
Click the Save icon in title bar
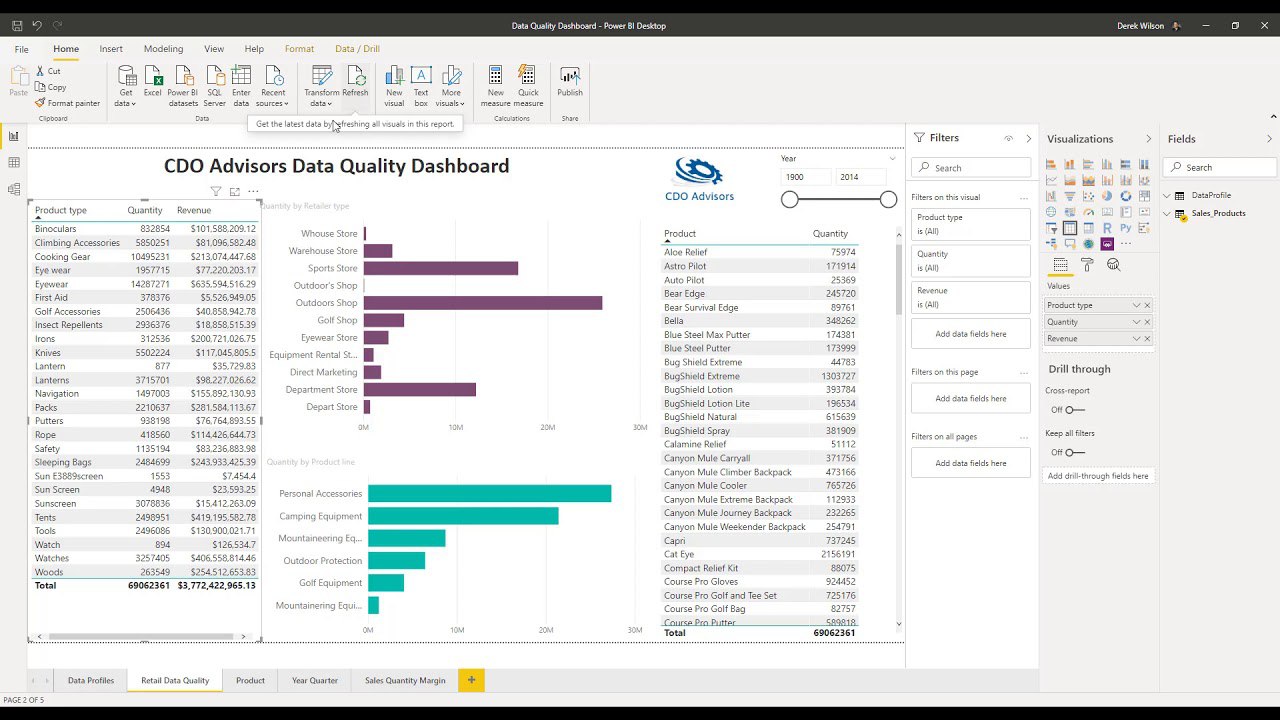coord(16,25)
